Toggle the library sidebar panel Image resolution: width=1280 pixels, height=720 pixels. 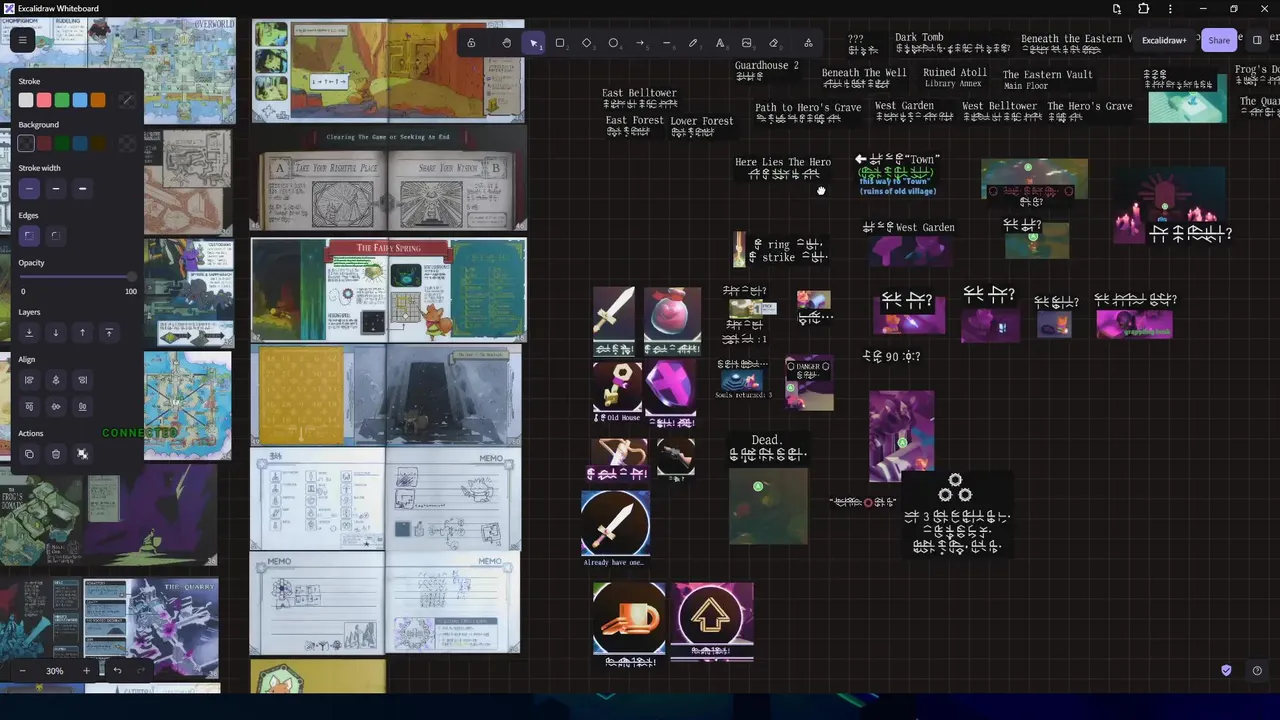tap(1257, 40)
